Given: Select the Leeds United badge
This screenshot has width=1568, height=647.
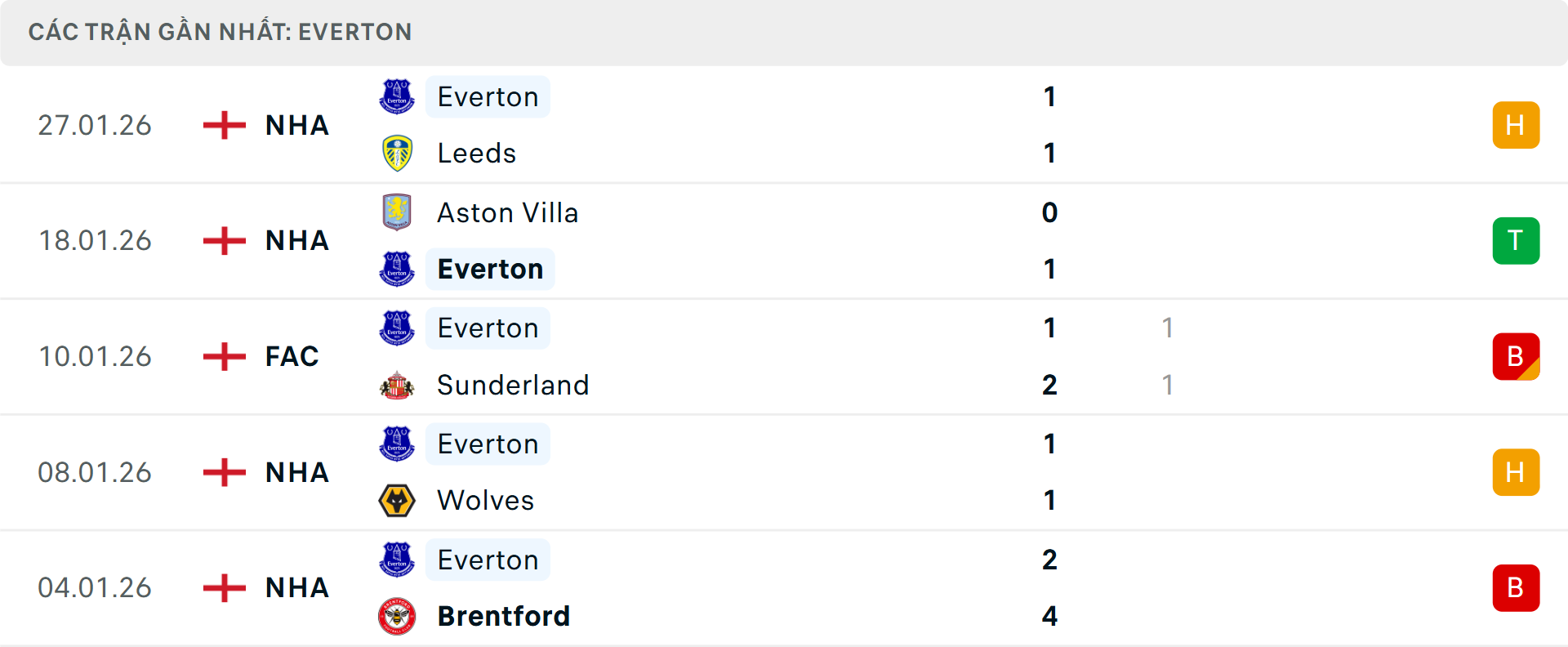Looking at the screenshot, I should pyautogui.click(x=397, y=153).
